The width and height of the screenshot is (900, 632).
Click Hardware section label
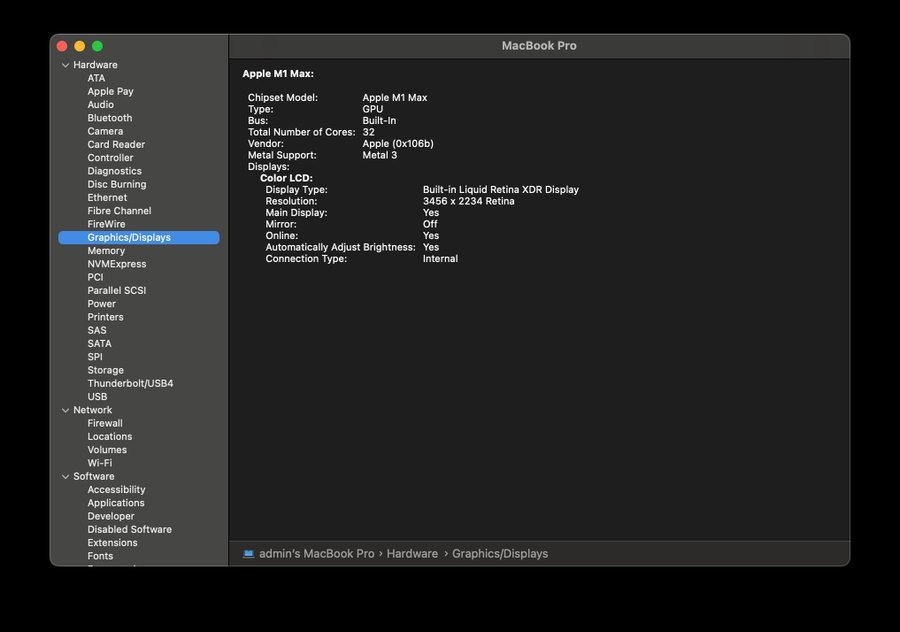(x=95, y=65)
